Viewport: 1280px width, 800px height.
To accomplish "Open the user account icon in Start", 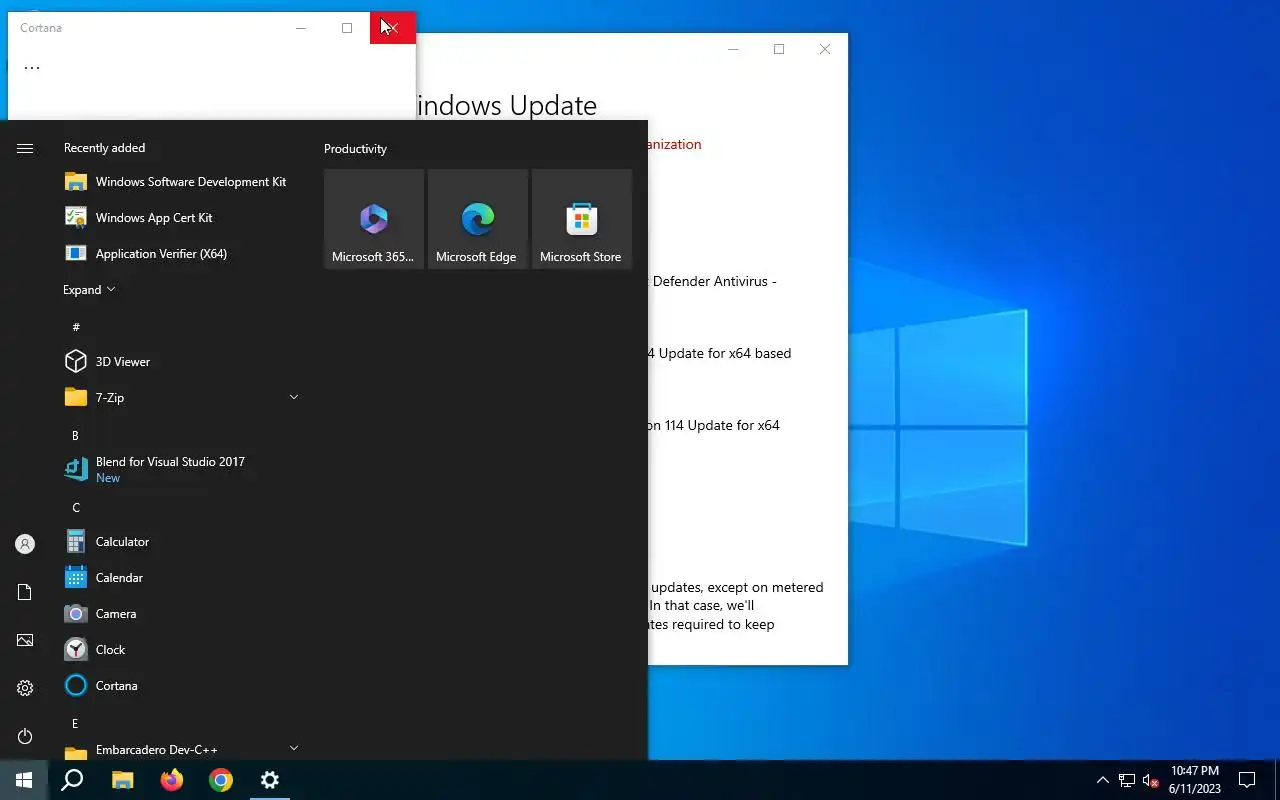I will coord(25,544).
